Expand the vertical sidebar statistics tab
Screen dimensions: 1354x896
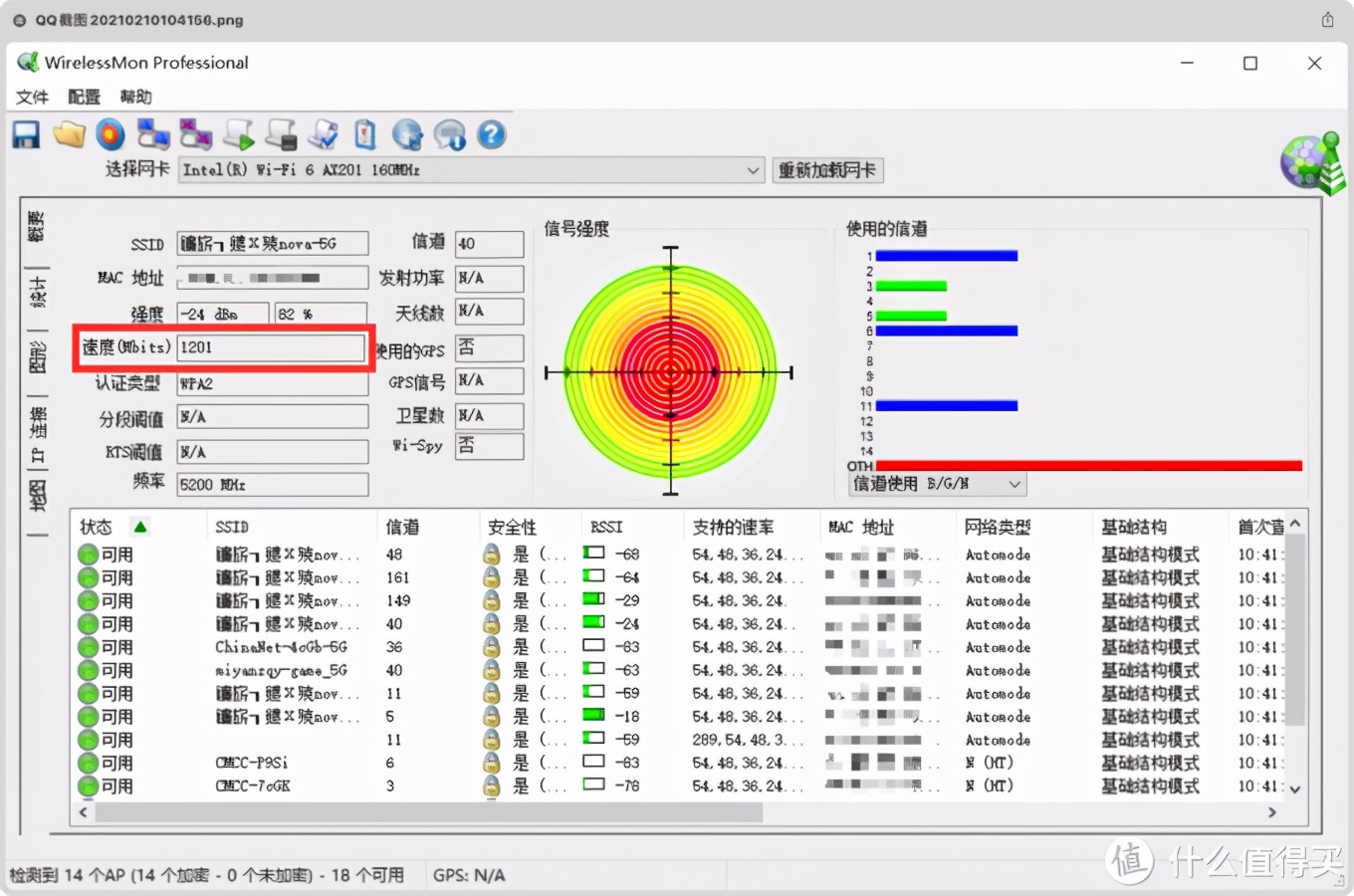[37, 289]
